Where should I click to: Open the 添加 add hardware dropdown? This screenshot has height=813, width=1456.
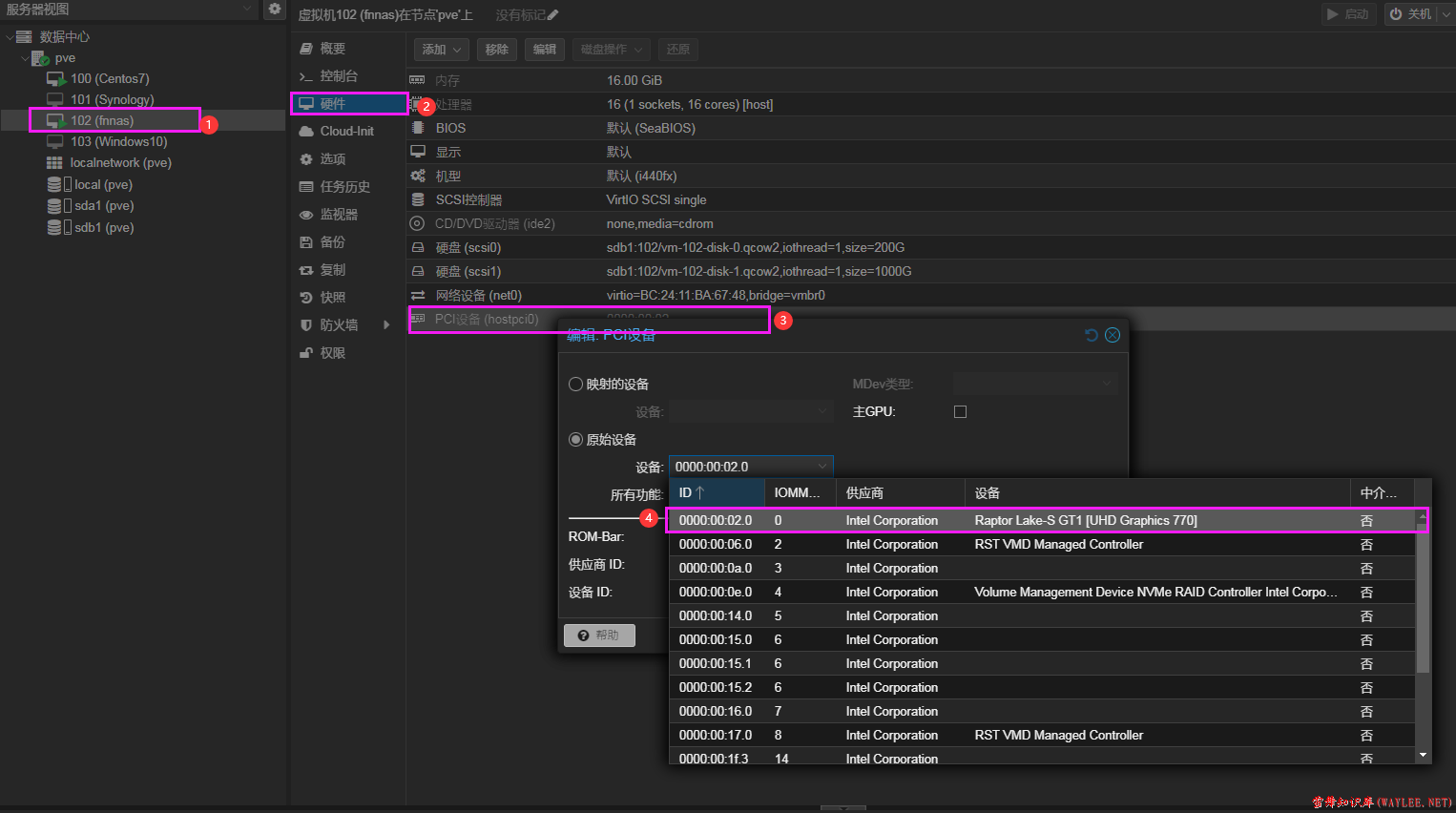442,49
